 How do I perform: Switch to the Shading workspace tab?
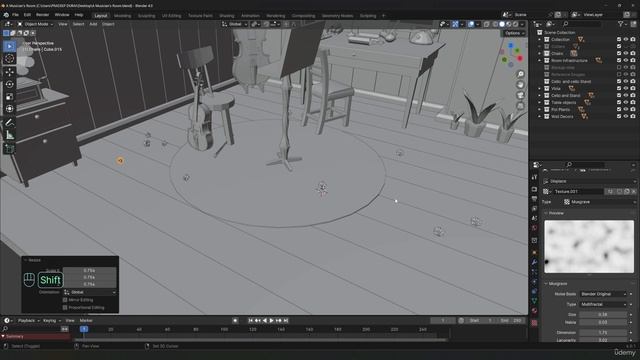tap(227, 16)
